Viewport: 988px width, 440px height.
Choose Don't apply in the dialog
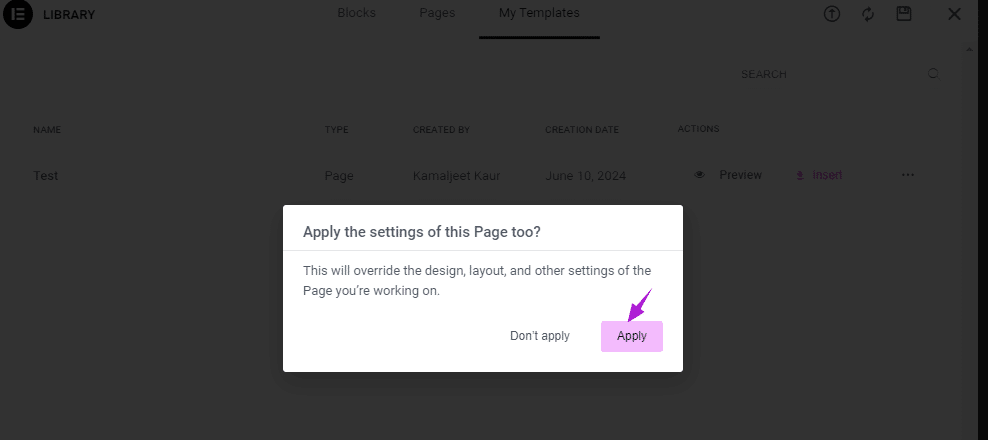click(x=540, y=336)
